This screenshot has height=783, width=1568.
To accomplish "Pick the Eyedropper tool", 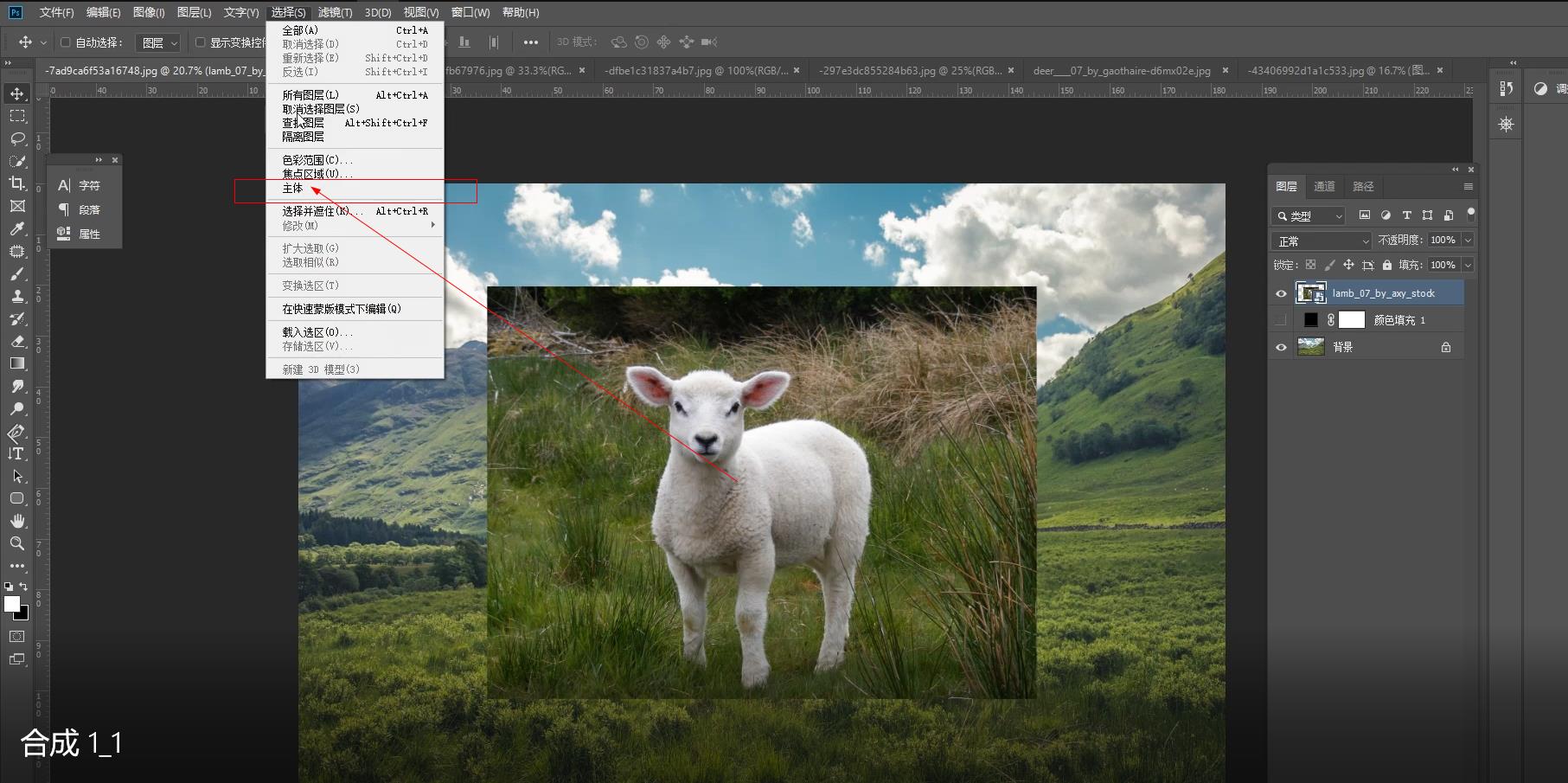I will (17, 228).
